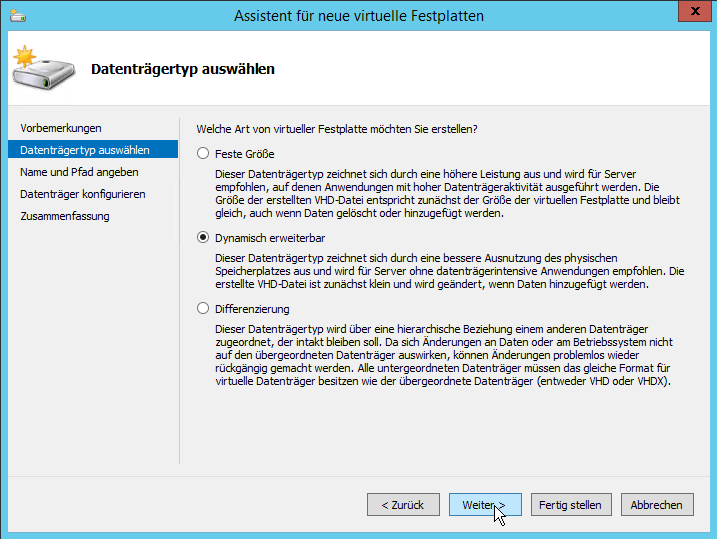The image size is (717, 539).
Task: Go to the 'Vorbemerkungen' step in the sidebar
Action: (x=61, y=128)
